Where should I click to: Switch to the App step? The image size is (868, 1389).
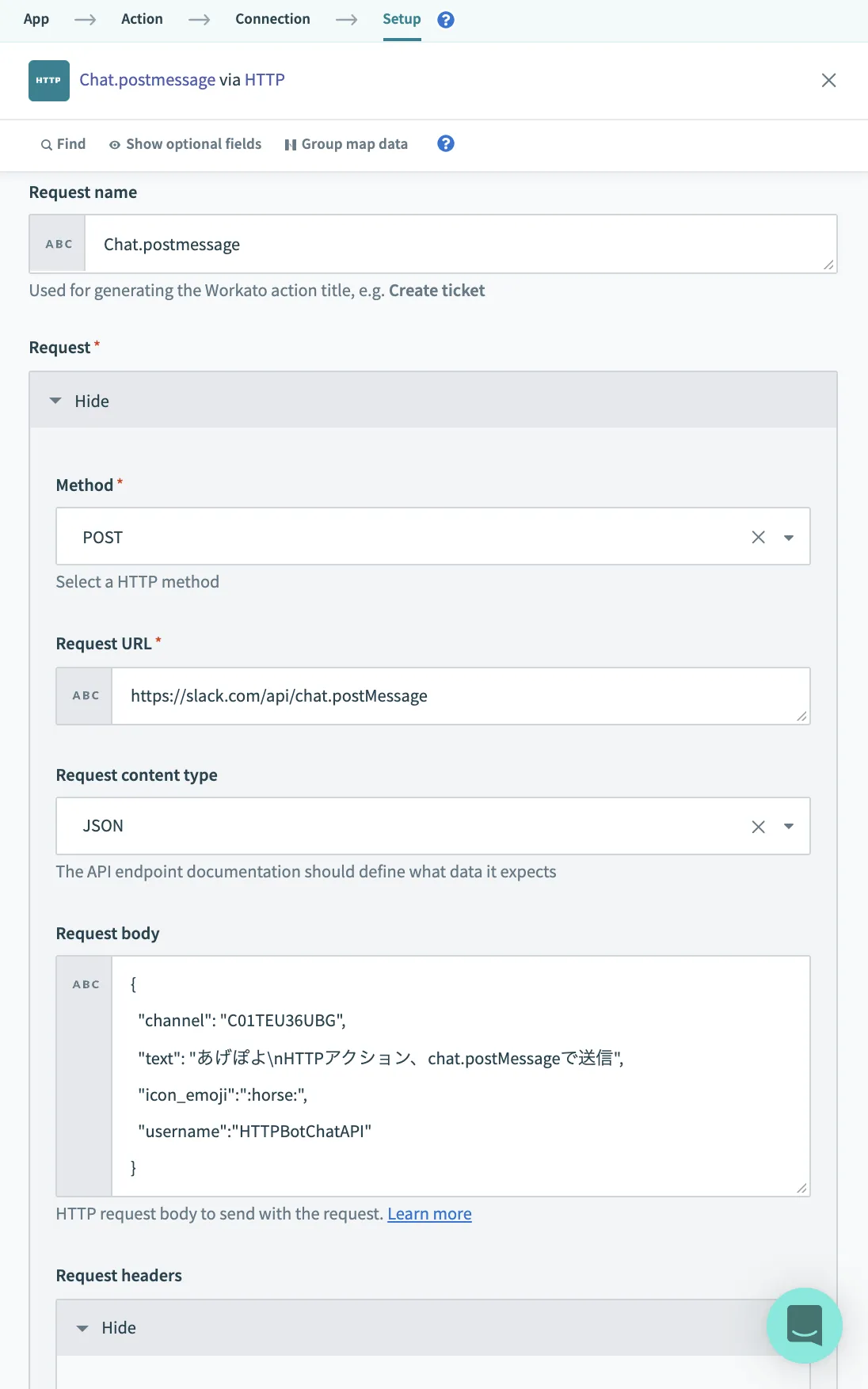(x=36, y=19)
